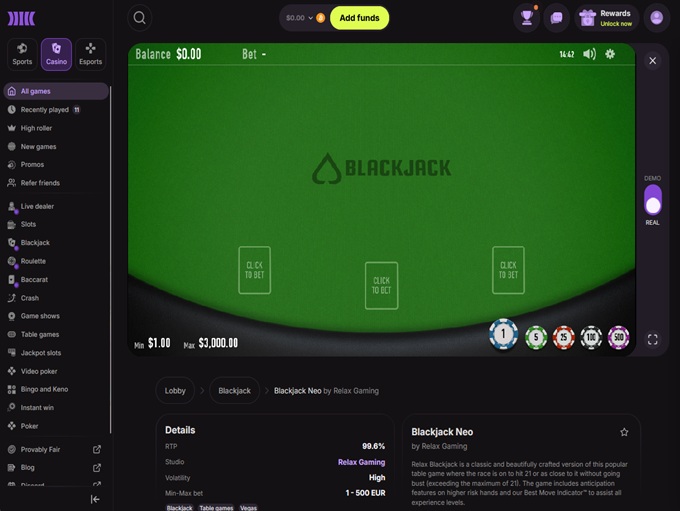Mute game sound with speaker icon

[589, 54]
